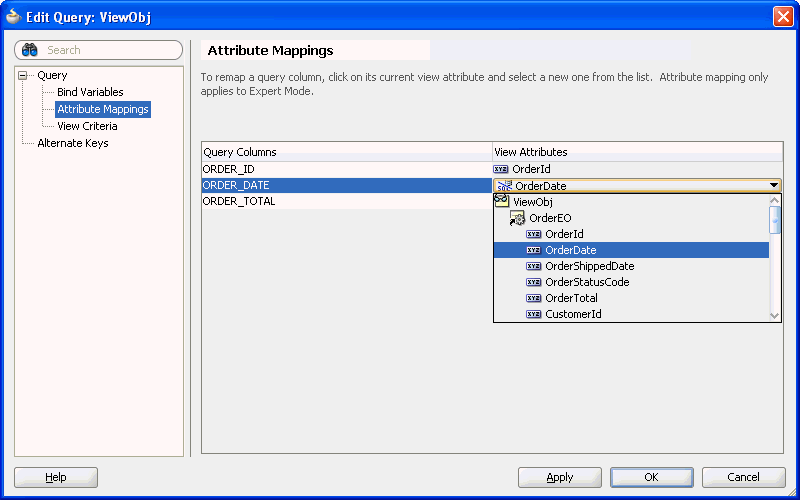Click the dropdown list scroll up arrow

774,201
